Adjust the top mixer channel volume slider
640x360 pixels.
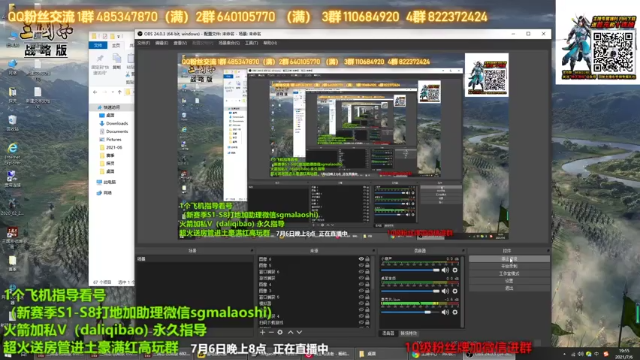[410, 270]
